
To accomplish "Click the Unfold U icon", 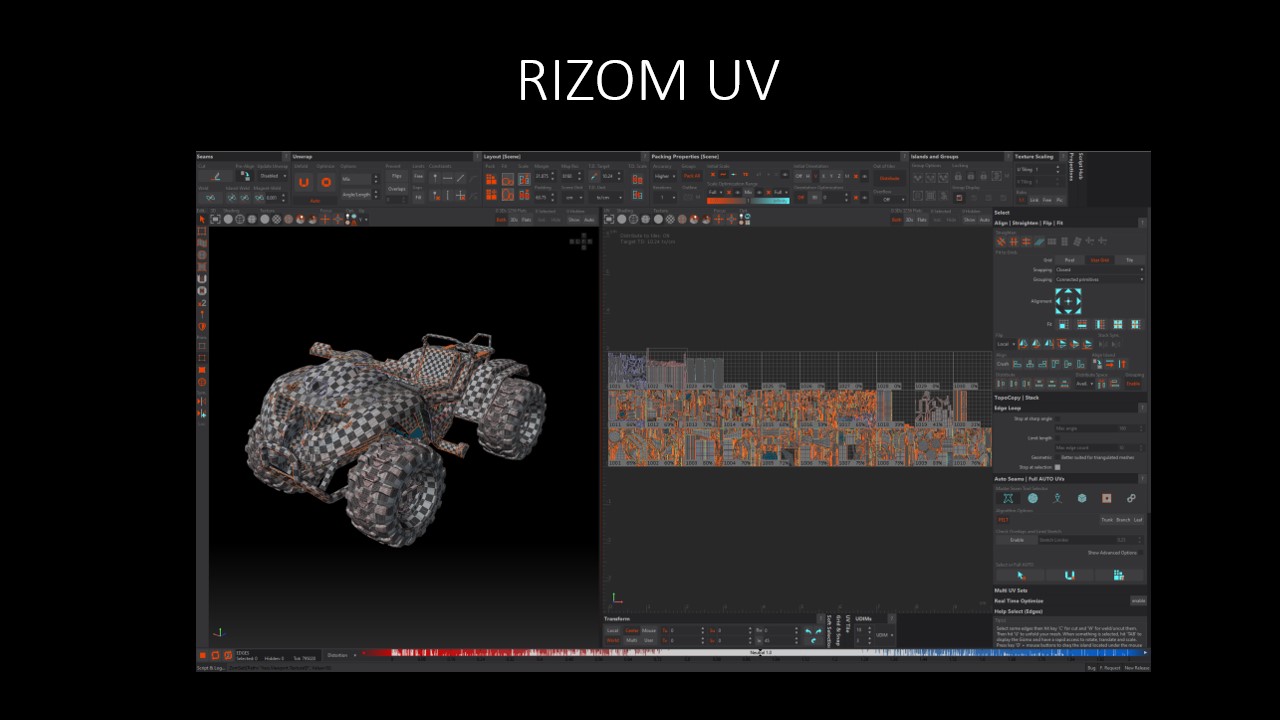I will click(x=303, y=182).
